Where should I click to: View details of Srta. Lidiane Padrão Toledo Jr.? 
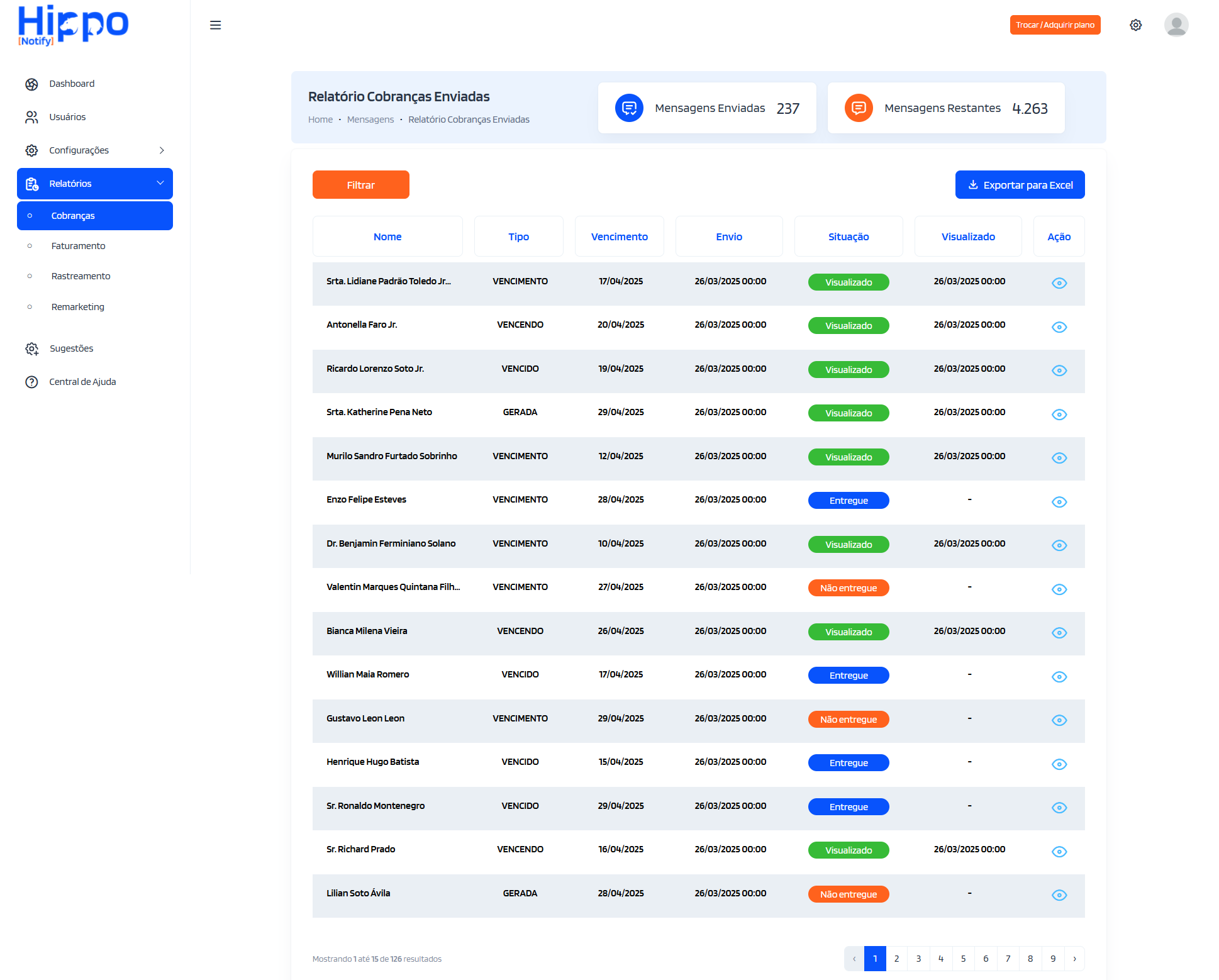point(1059,283)
